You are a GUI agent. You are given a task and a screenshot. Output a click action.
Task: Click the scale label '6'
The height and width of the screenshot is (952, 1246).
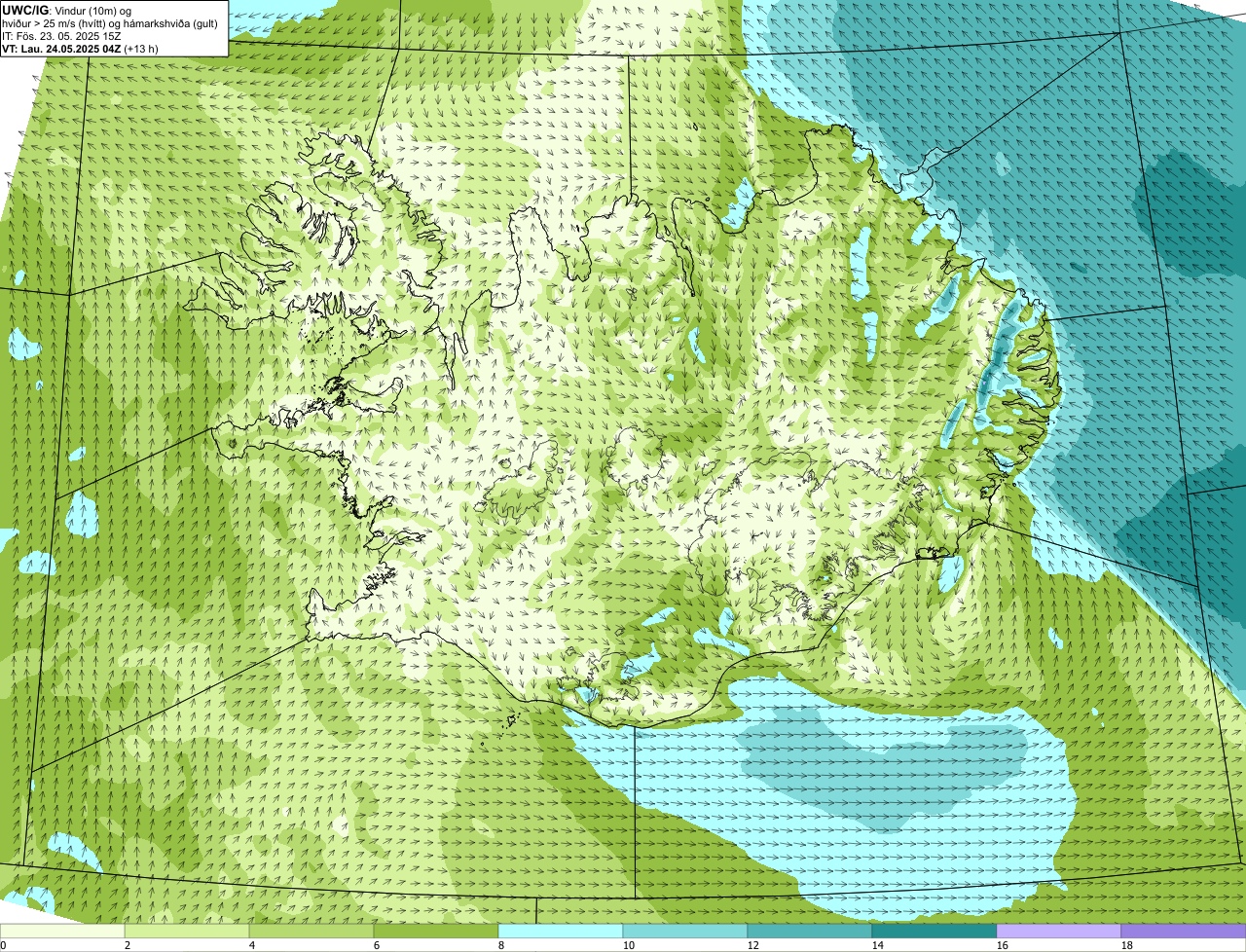click(377, 945)
